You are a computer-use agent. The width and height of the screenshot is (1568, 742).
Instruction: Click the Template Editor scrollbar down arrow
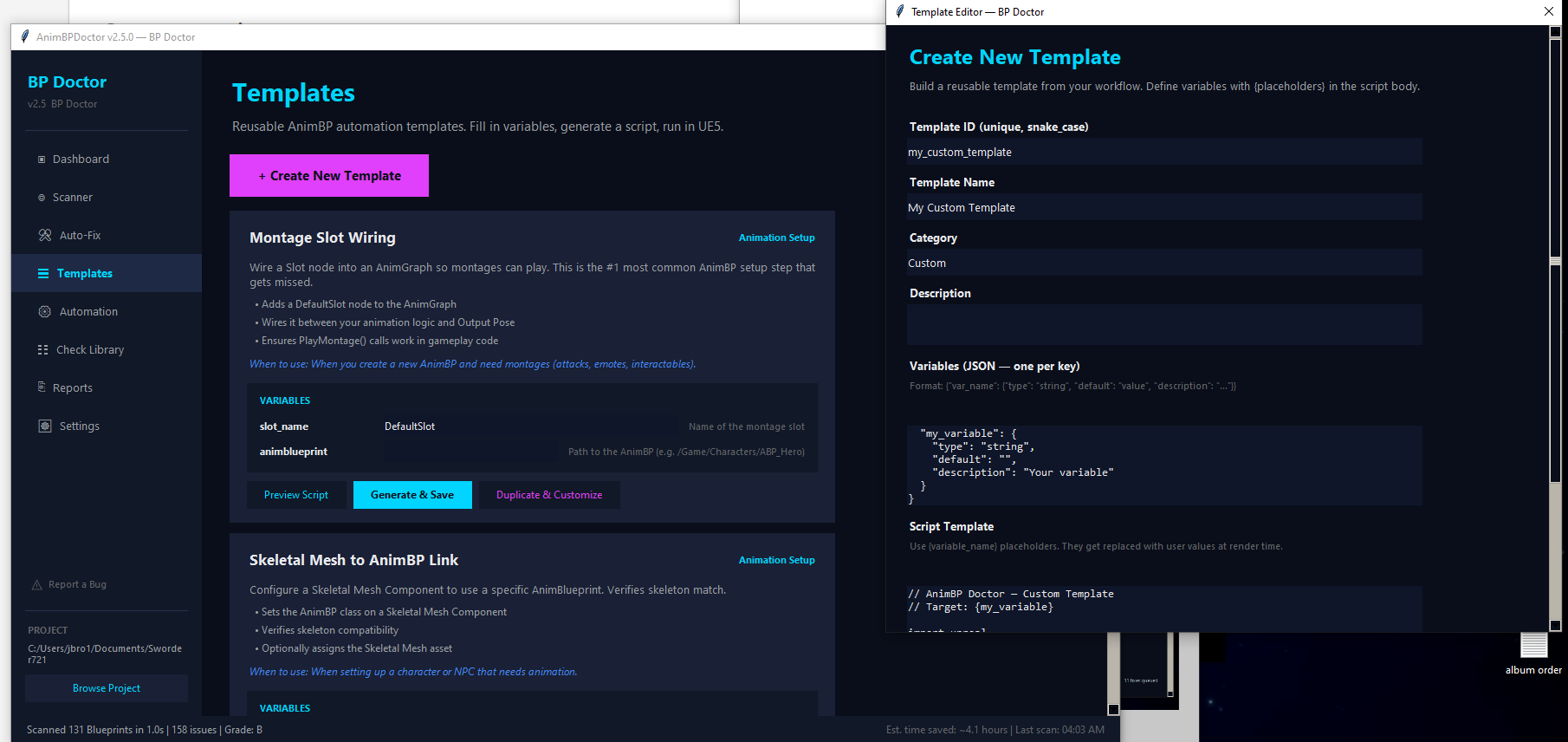(x=1555, y=625)
